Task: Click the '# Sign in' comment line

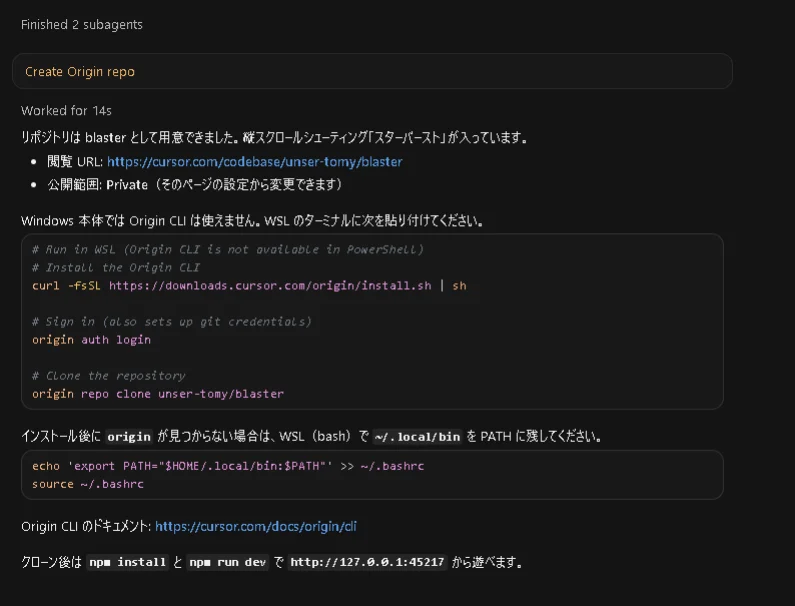Action: (172, 322)
